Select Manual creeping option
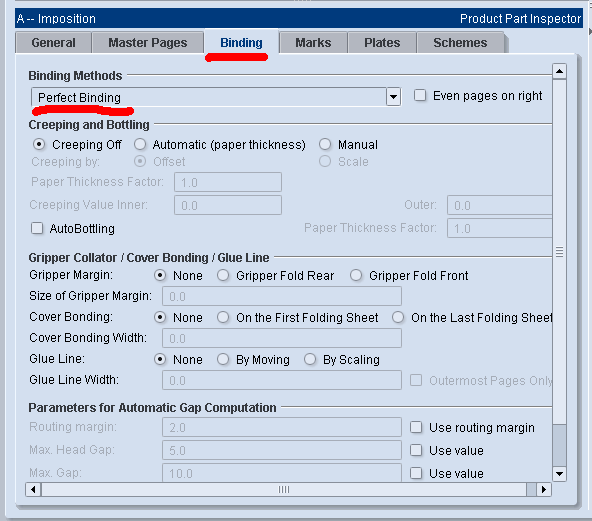 coord(325,144)
